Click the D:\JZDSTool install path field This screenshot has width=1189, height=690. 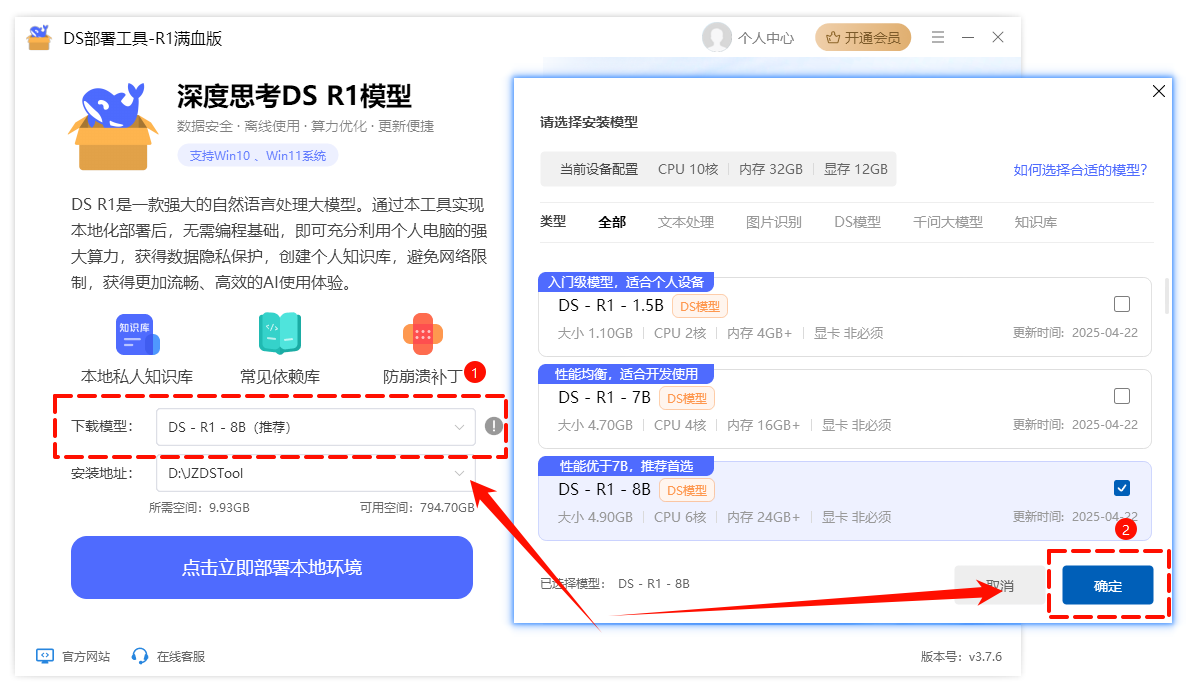(x=315, y=473)
